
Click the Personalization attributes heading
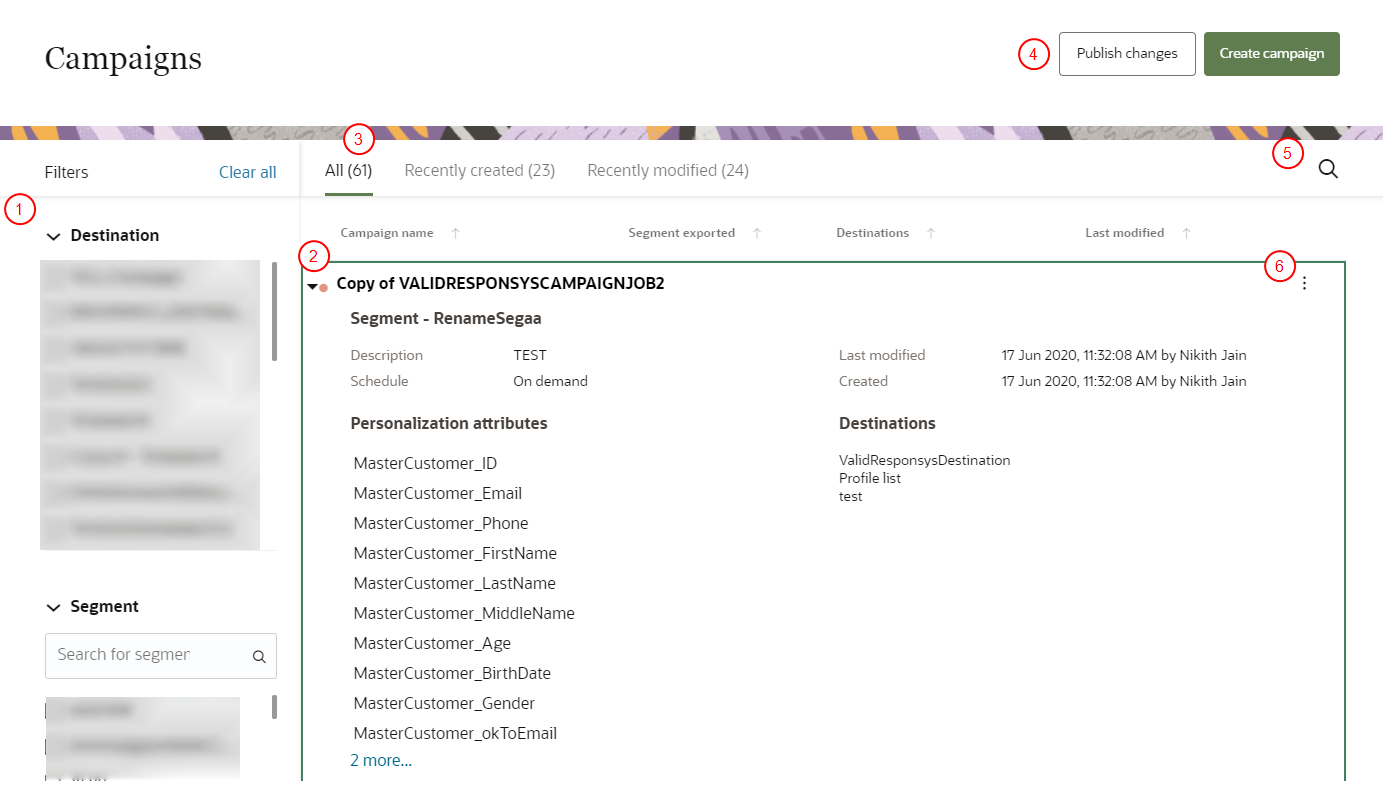click(449, 423)
